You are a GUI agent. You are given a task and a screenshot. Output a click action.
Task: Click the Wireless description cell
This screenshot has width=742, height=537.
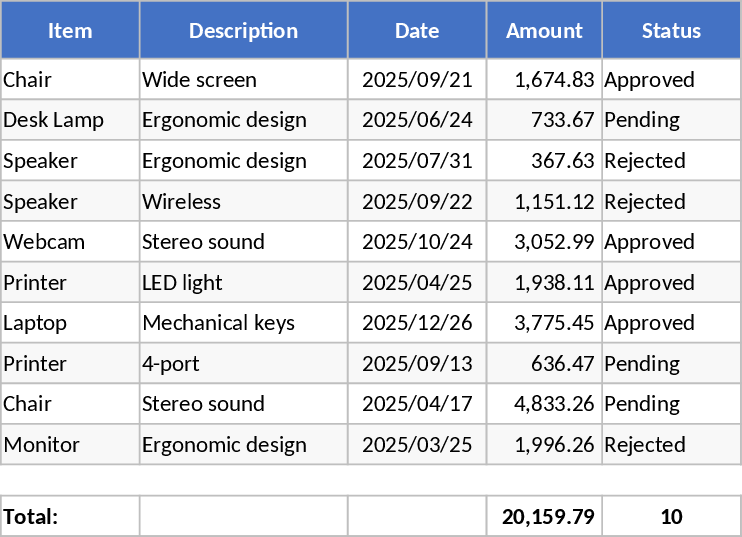(243, 202)
